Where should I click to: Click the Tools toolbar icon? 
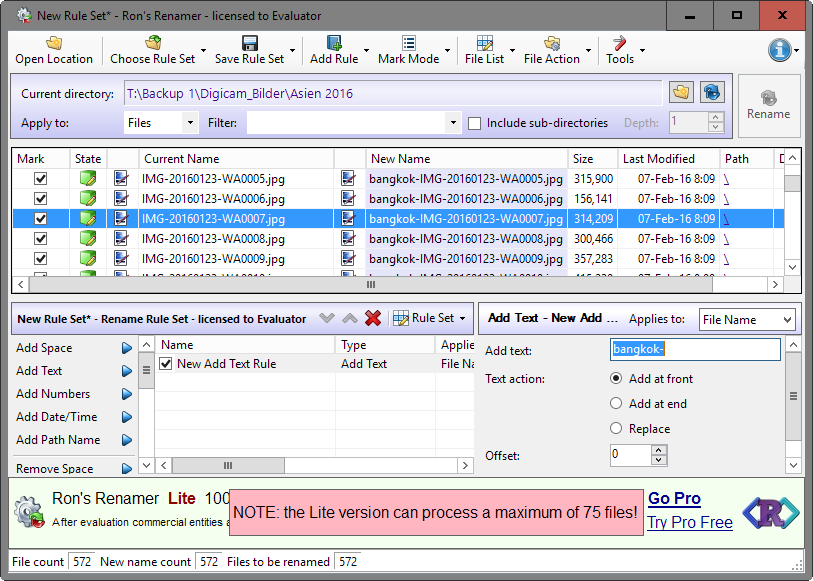[x=620, y=42]
